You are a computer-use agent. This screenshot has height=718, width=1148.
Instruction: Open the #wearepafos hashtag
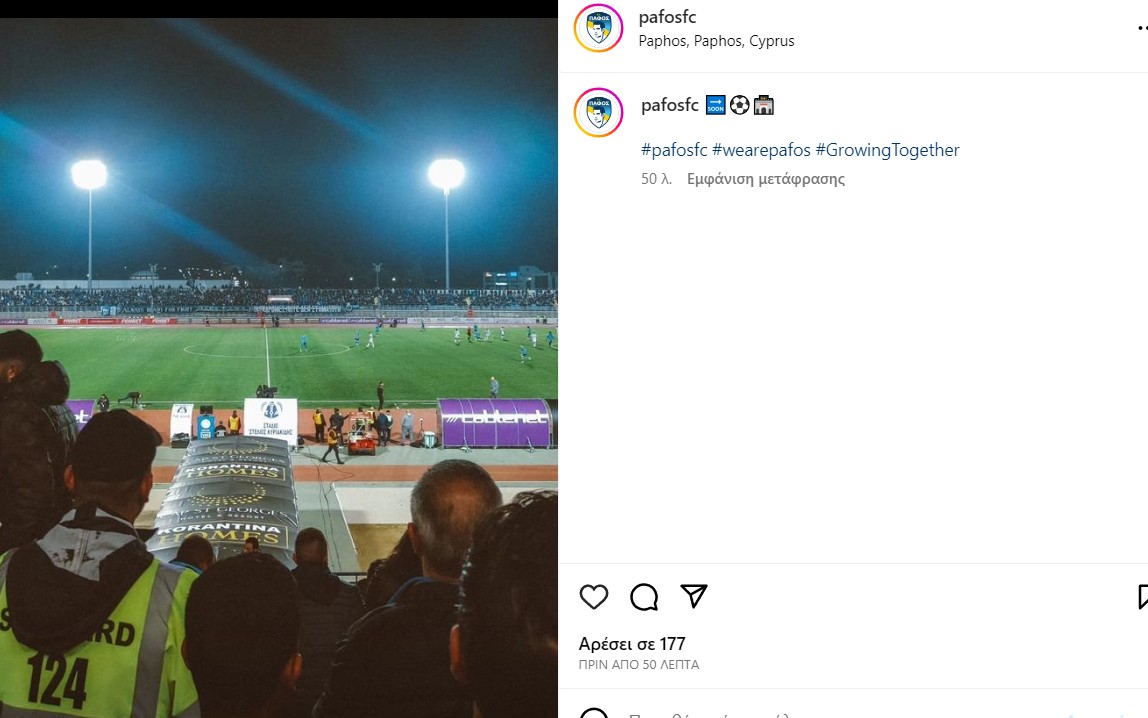(x=761, y=150)
